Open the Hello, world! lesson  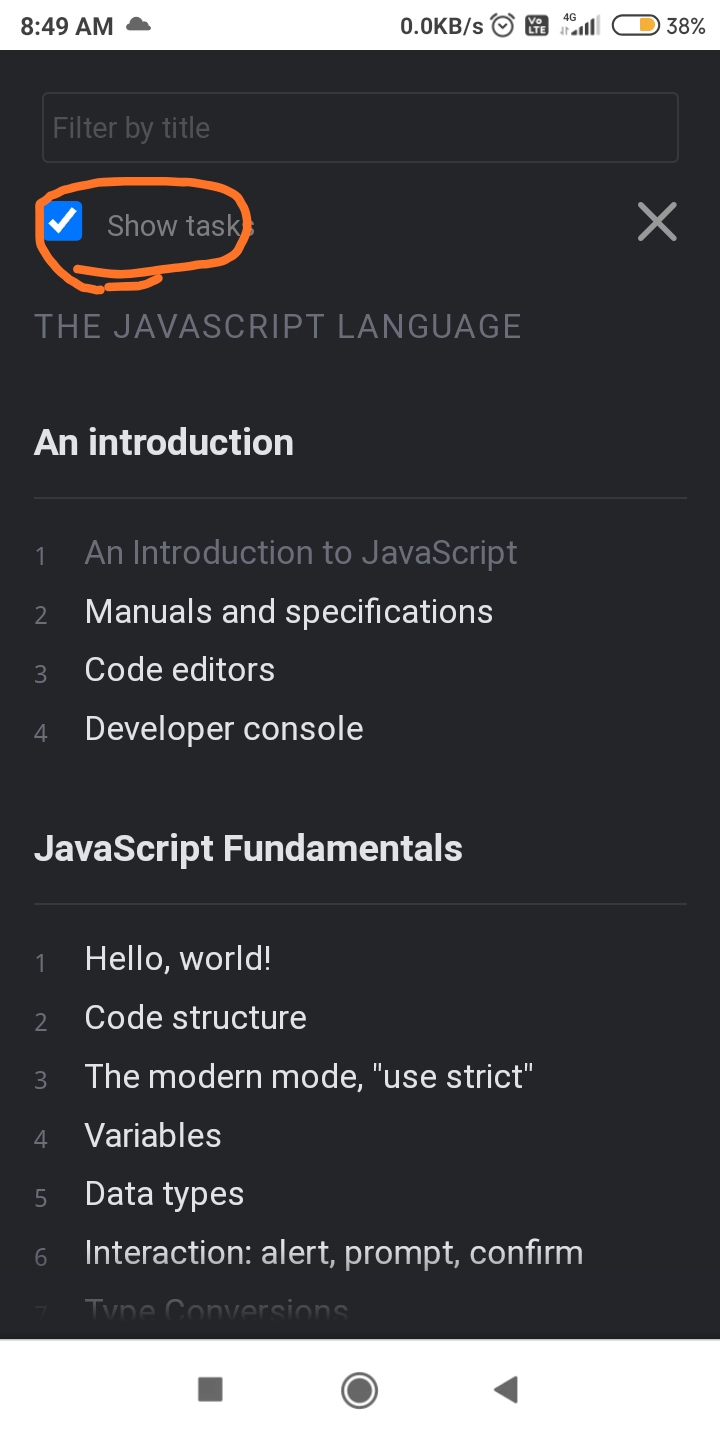pos(178,959)
